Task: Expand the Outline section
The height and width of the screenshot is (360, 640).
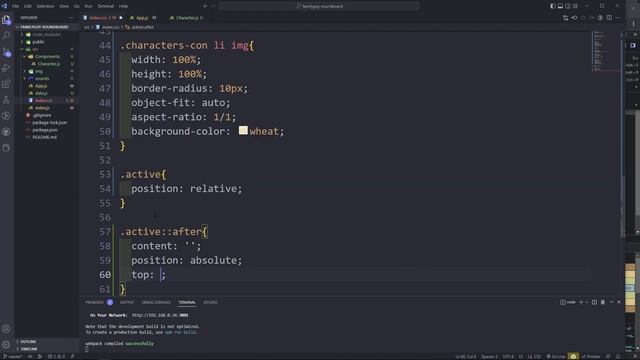Action: point(47,341)
